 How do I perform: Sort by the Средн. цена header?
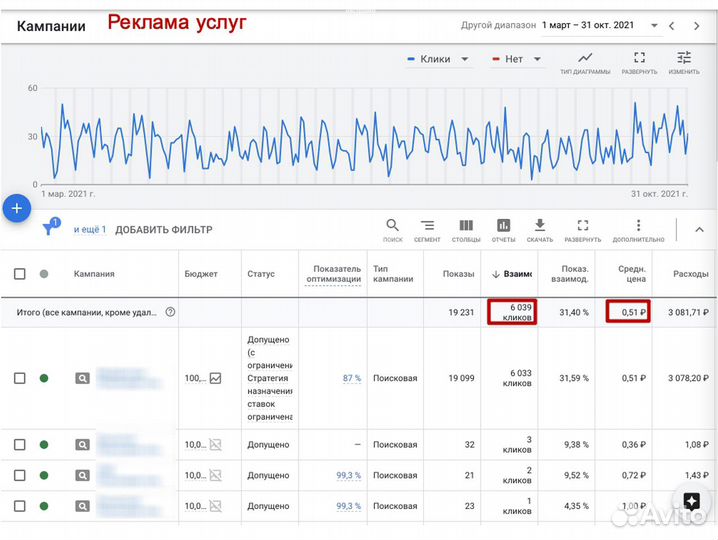[632, 274]
